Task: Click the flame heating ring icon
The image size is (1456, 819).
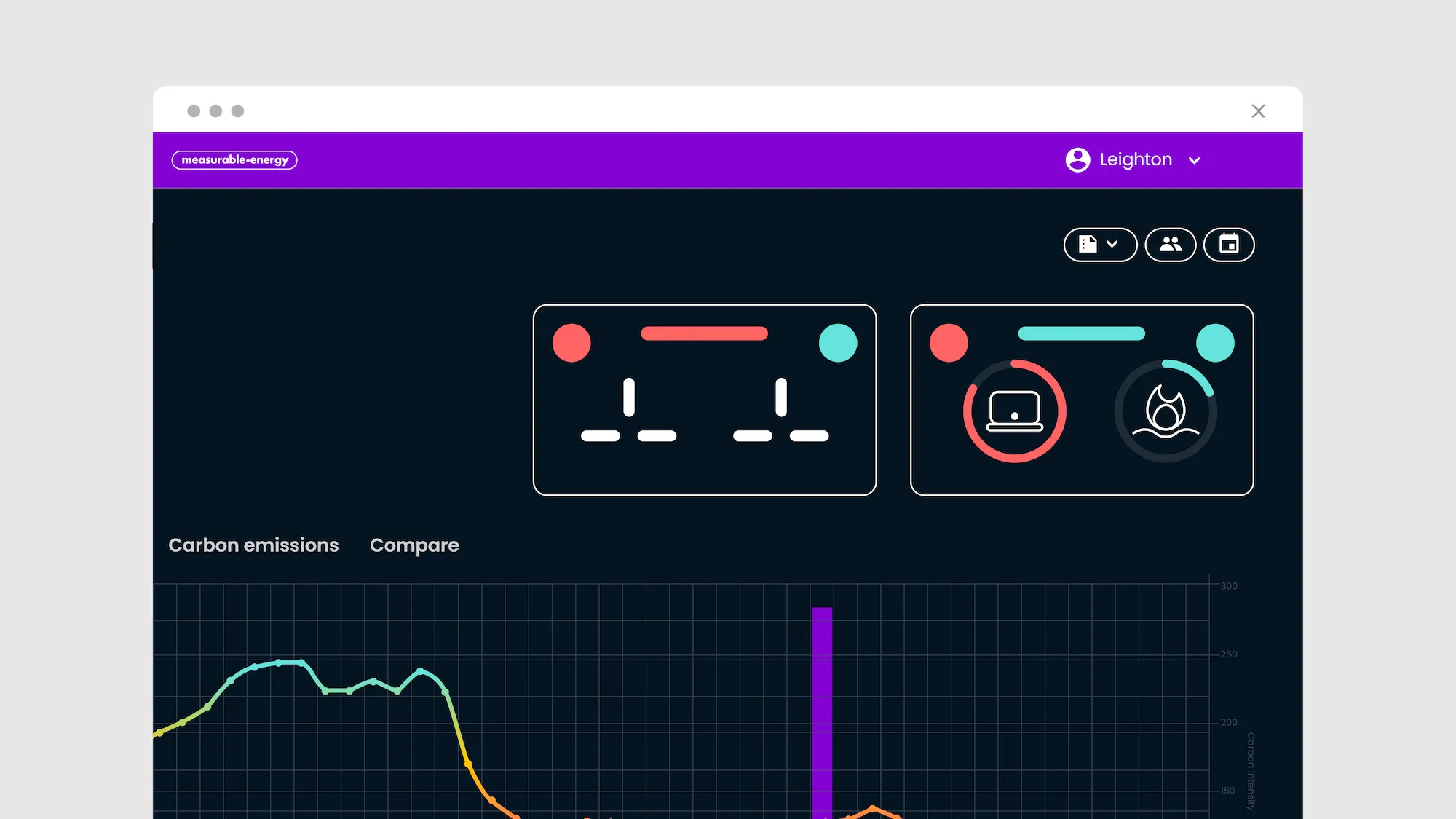Action: (1166, 411)
